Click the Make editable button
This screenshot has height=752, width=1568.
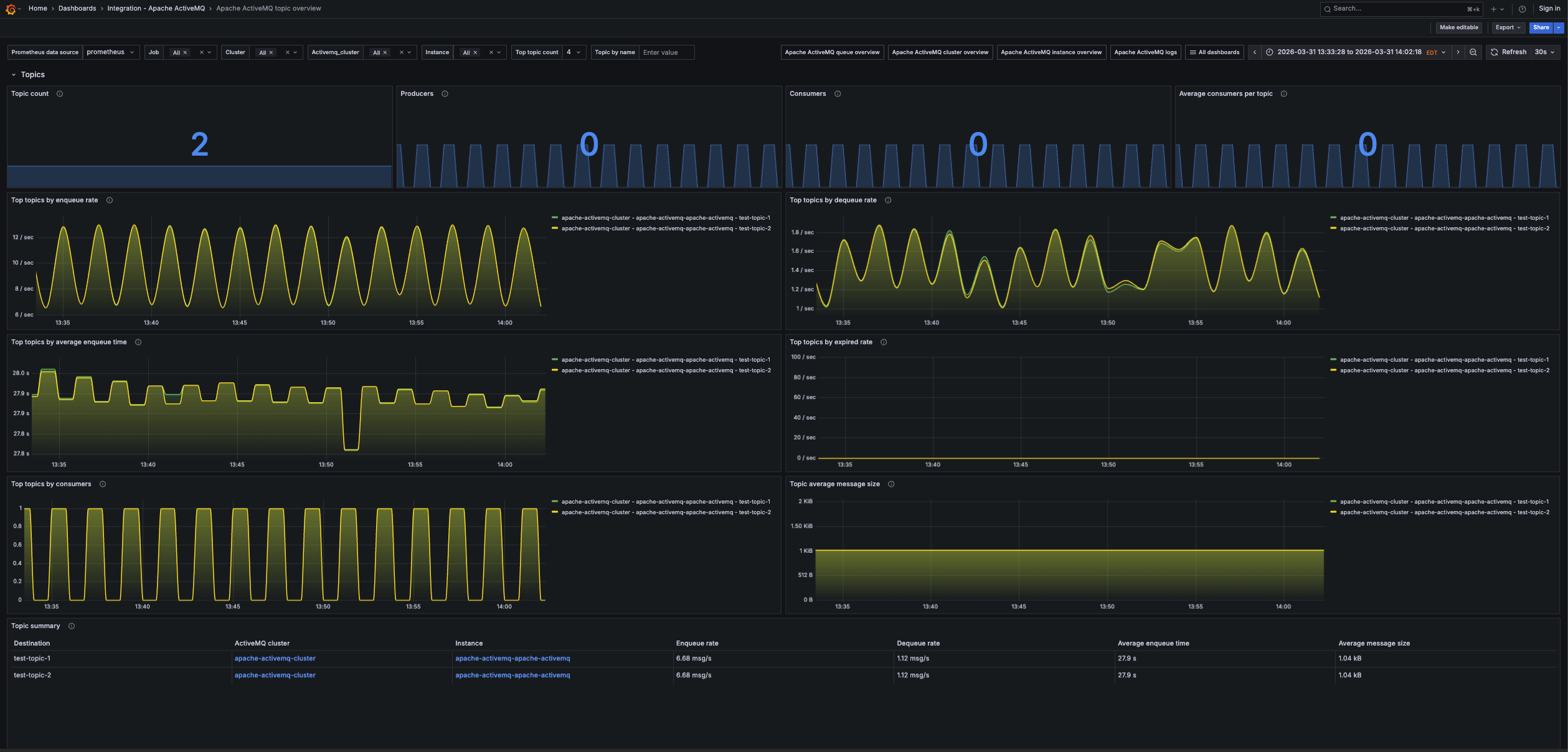[1458, 27]
